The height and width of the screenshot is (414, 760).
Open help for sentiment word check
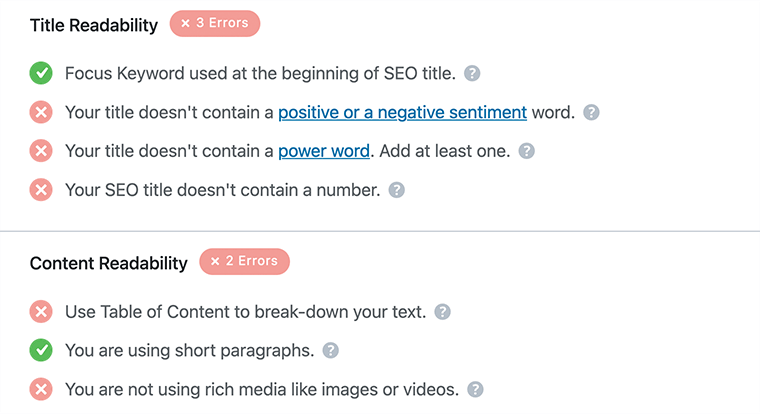pyautogui.click(x=591, y=112)
